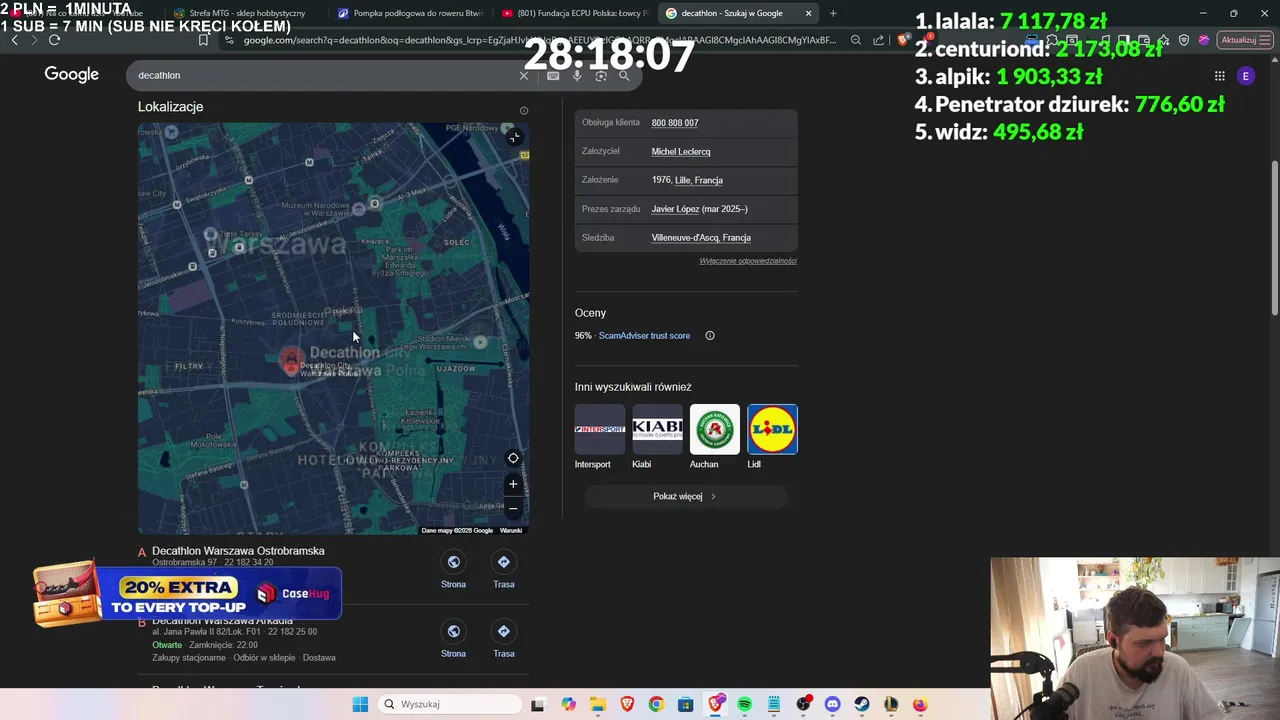Open the Google logo home link

coord(72,75)
